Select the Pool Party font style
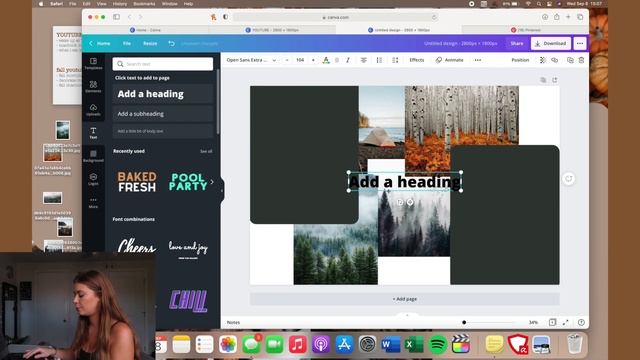The width and height of the screenshot is (640, 360). [188, 182]
